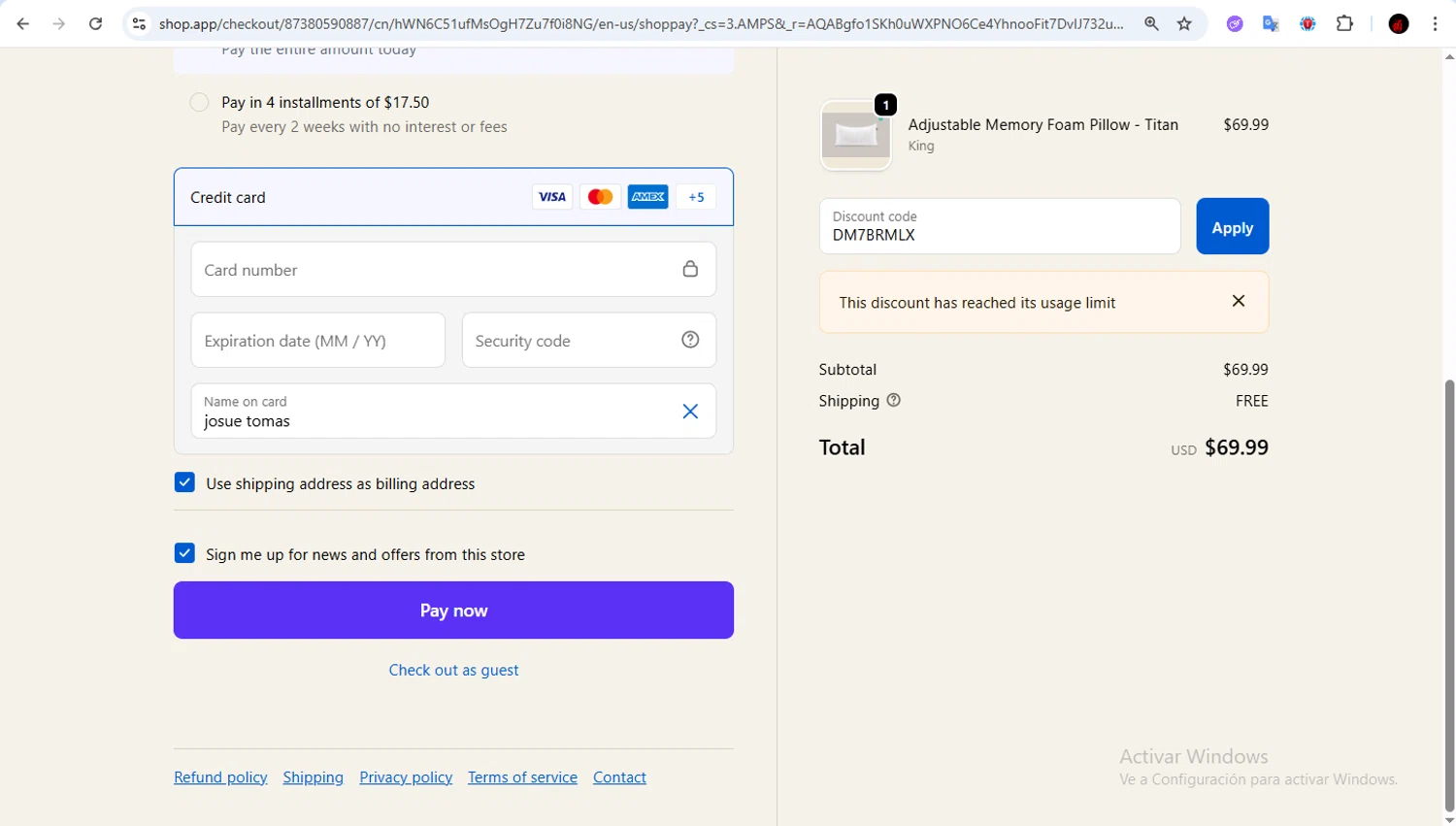Open the red-blue shield extension icon
Image resolution: width=1456 pixels, height=826 pixels.
point(1307,23)
